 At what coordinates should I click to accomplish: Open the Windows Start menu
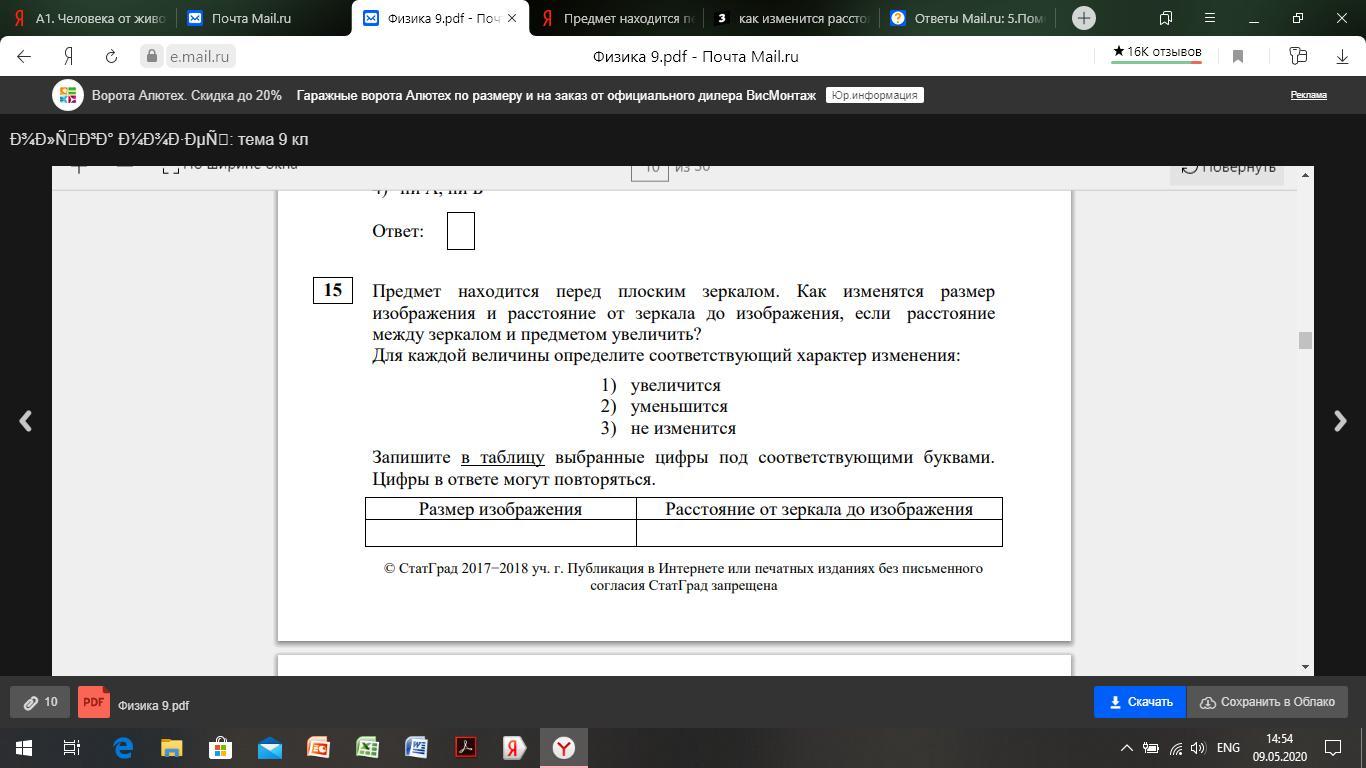24,747
